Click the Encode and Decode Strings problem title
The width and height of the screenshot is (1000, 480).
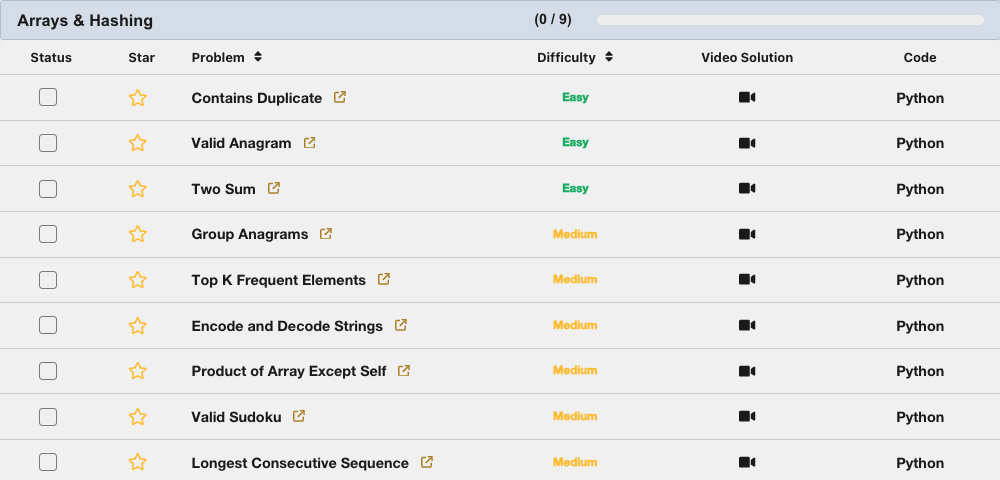pyautogui.click(x=287, y=326)
